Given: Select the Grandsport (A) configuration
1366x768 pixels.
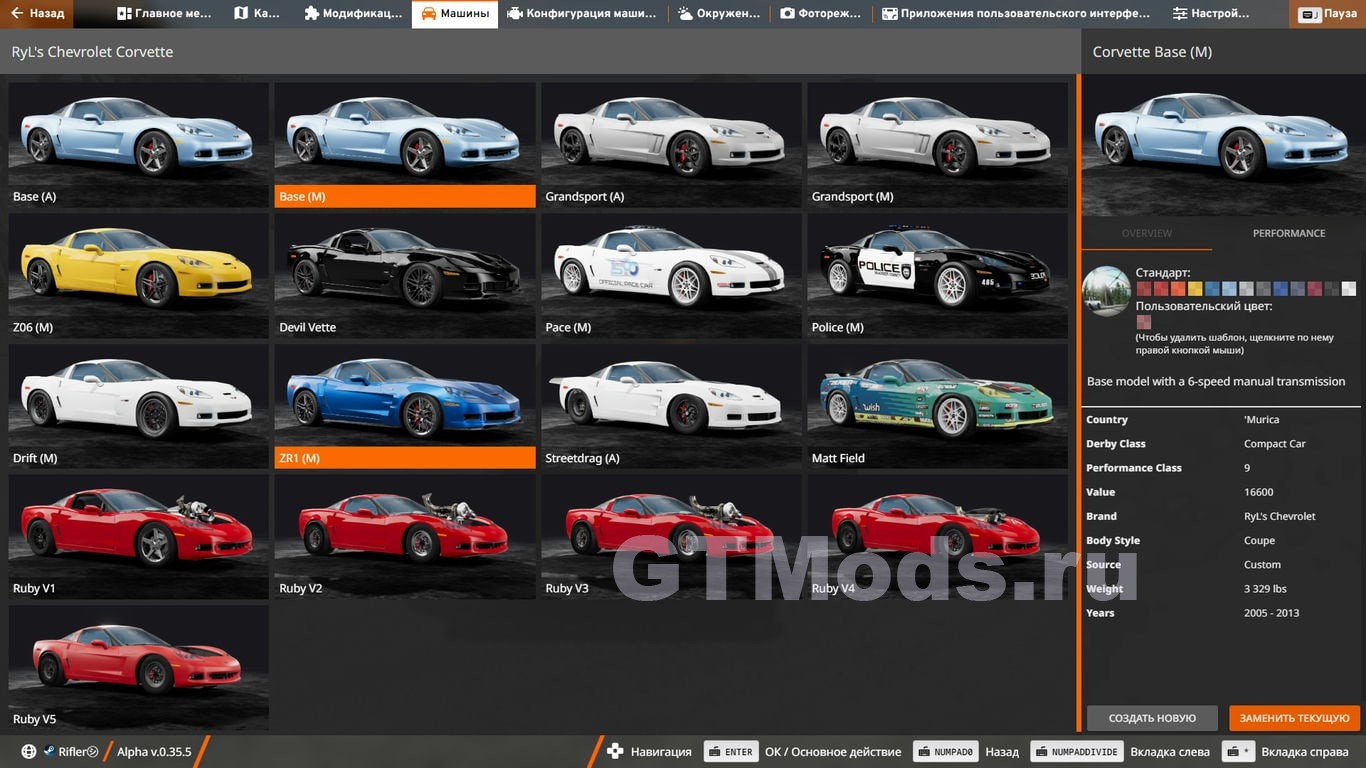Looking at the screenshot, I should tap(671, 145).
